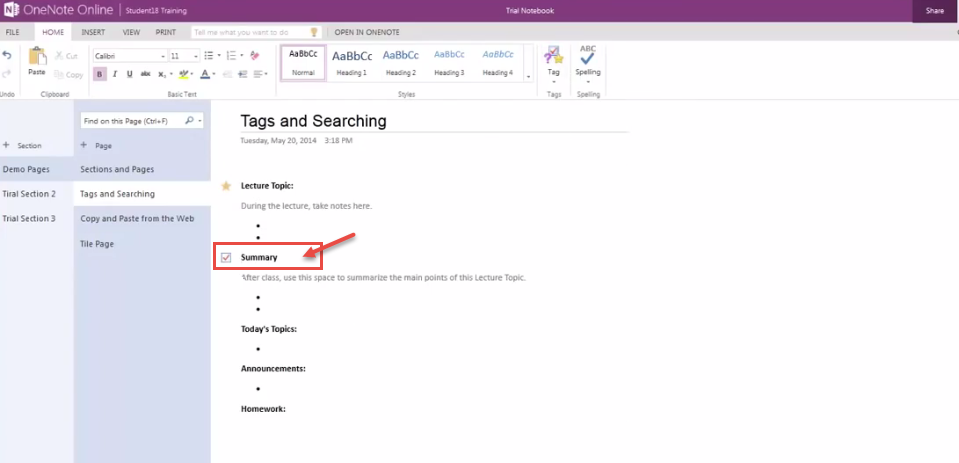Click the Paste clipboard icon
The height and width of the screenshot is (463, 959).
37,56
